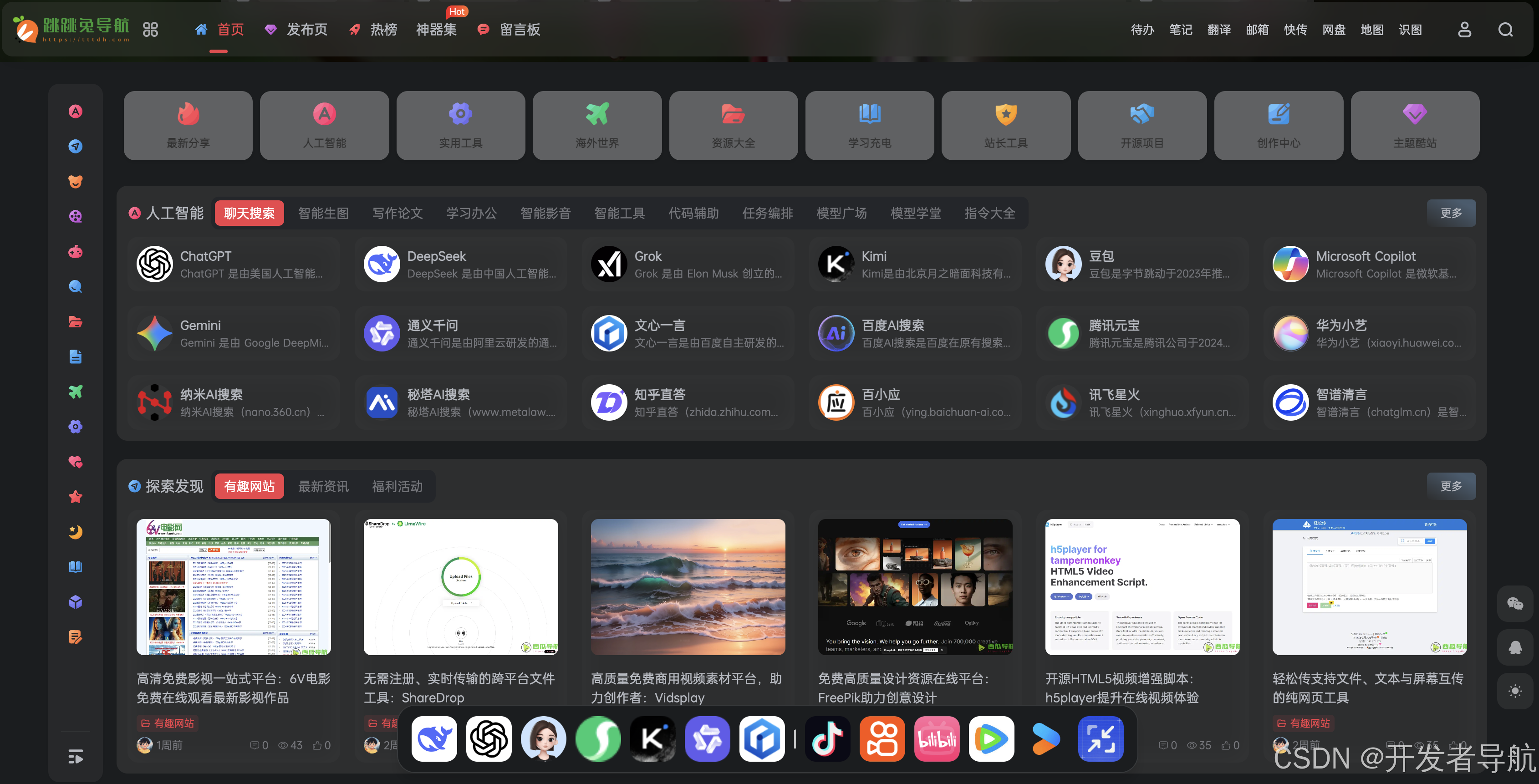
Task: Open the ShareDrop upload page thumbnail
Action: (461, 587)
